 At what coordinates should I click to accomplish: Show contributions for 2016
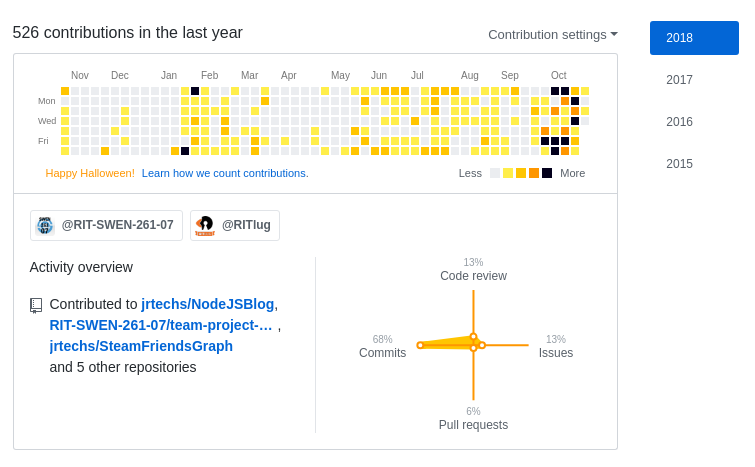click(680, 122)
